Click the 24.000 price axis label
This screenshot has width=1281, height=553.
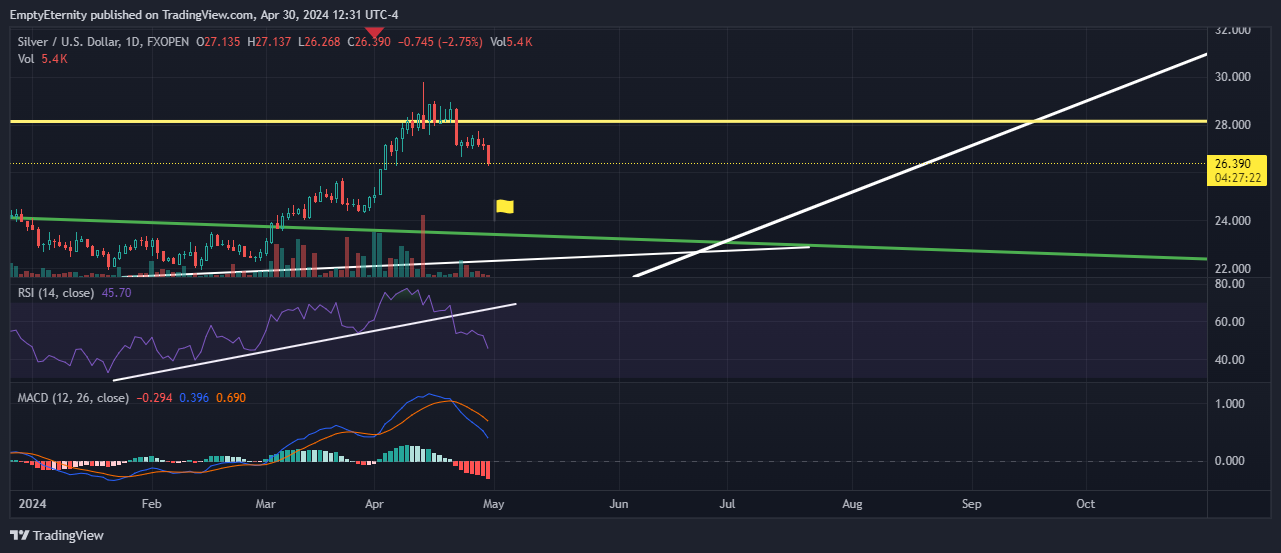[1232, 221]
